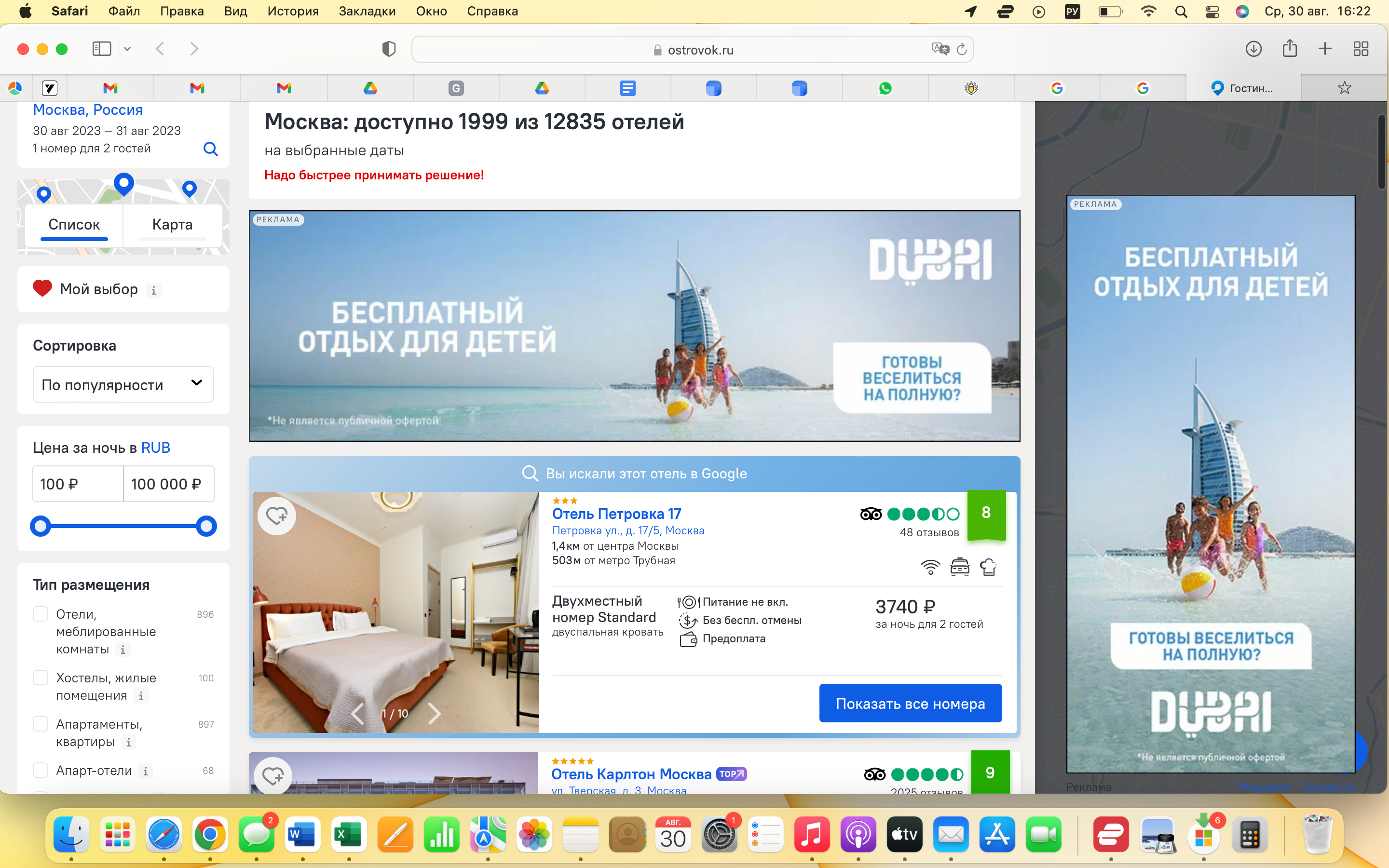The image size is (1389, 868).
Task: Open Microsoft Excel from the Dock
Action: tap(349, 834)
